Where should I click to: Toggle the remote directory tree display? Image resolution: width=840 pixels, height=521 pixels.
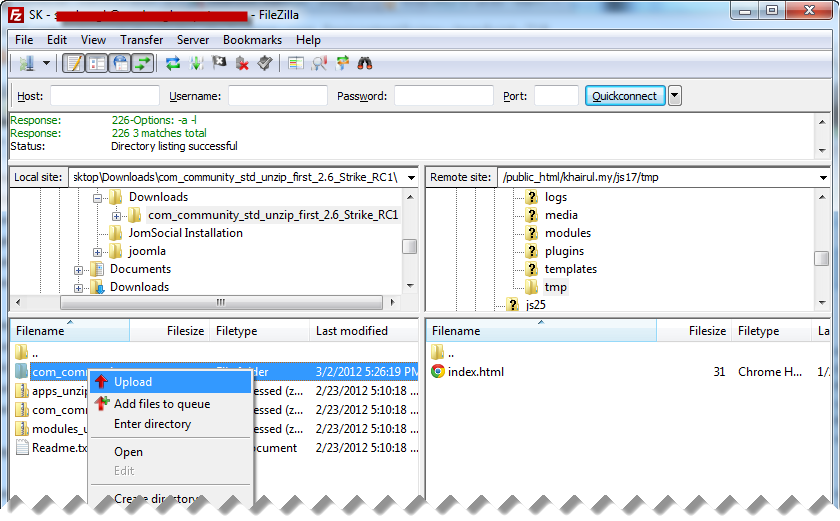[x=120, y=63]
